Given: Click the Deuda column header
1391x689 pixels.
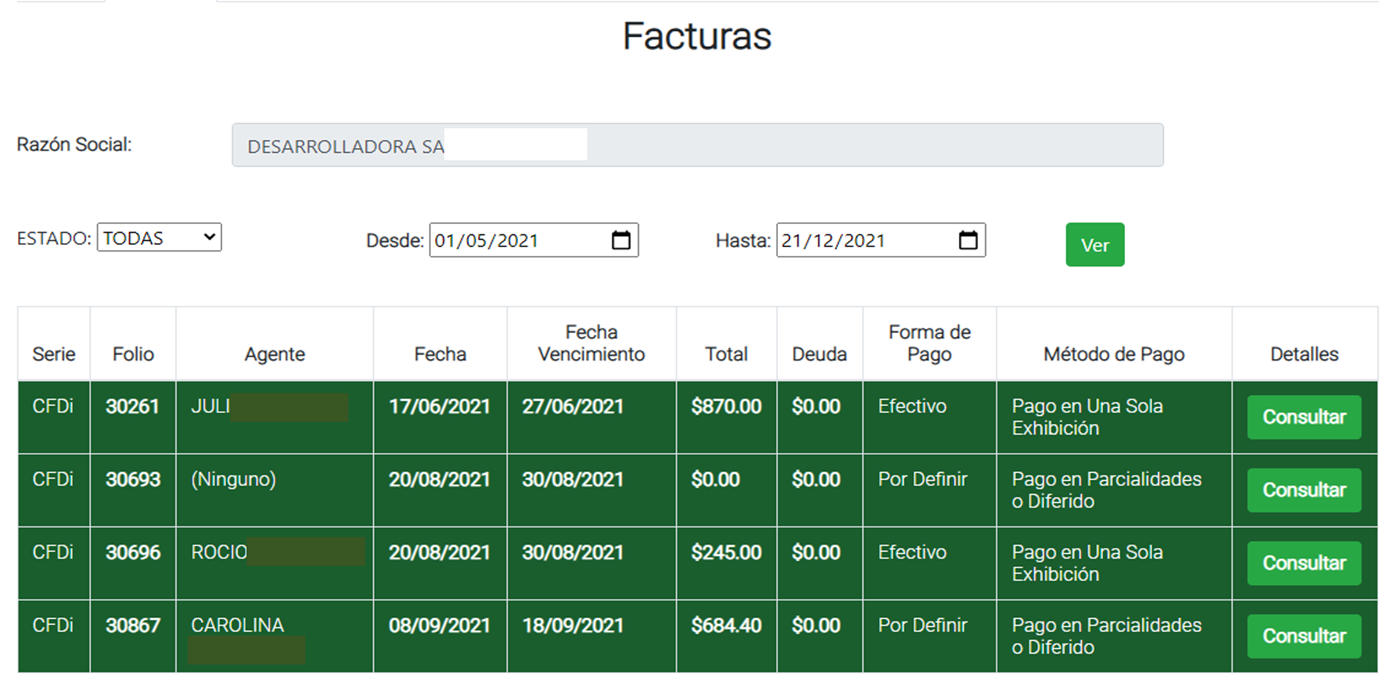Looking at the screenshot, I should (x=819, y=354).
